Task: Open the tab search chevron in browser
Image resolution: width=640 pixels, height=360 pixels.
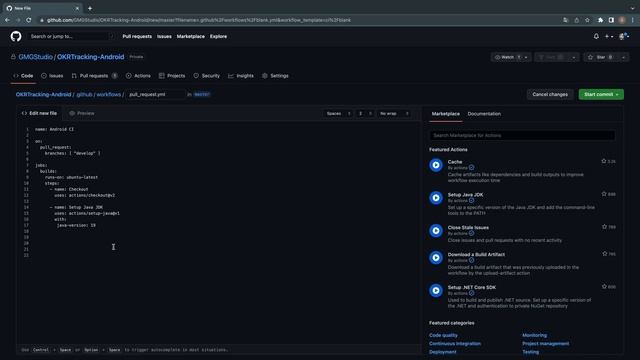Action: [632, 8]
